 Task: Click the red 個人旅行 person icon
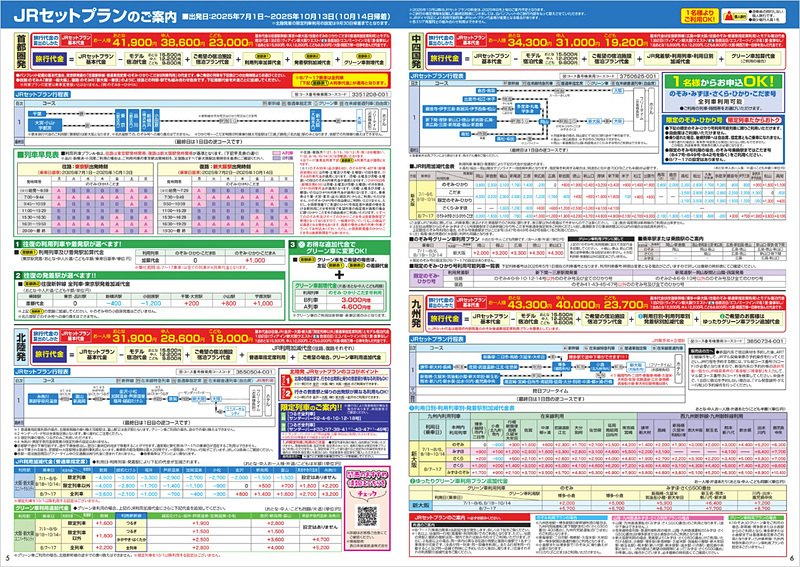tap(727, 14)
